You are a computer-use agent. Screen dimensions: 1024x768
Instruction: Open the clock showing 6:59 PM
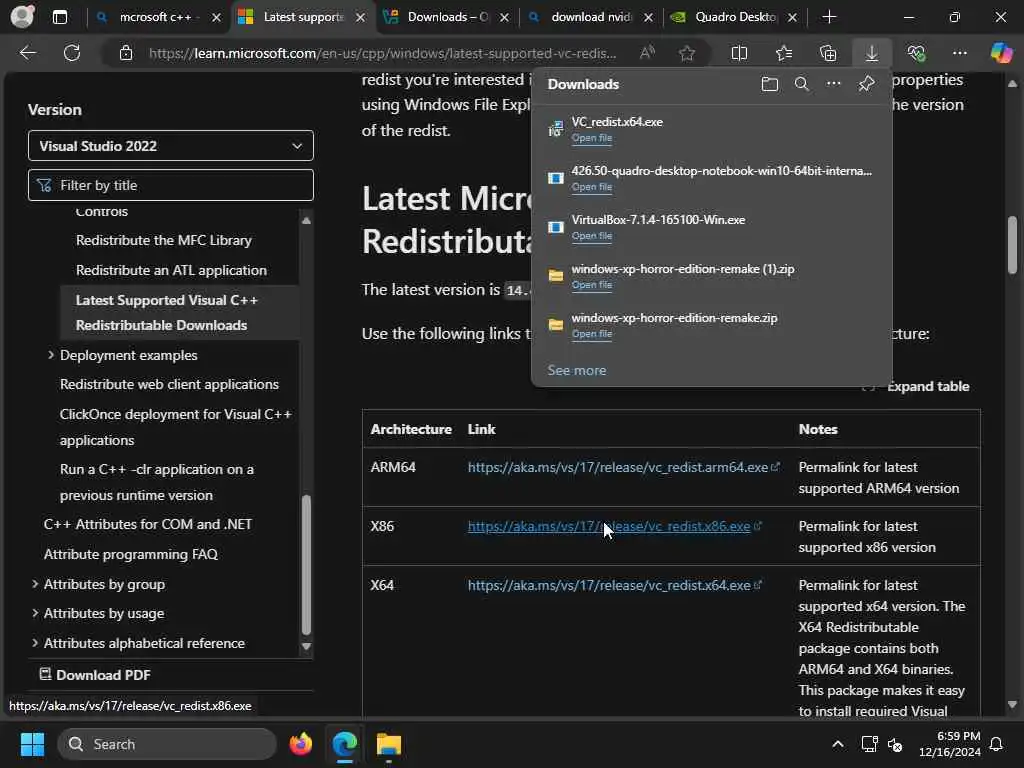(x=949, y=744)
